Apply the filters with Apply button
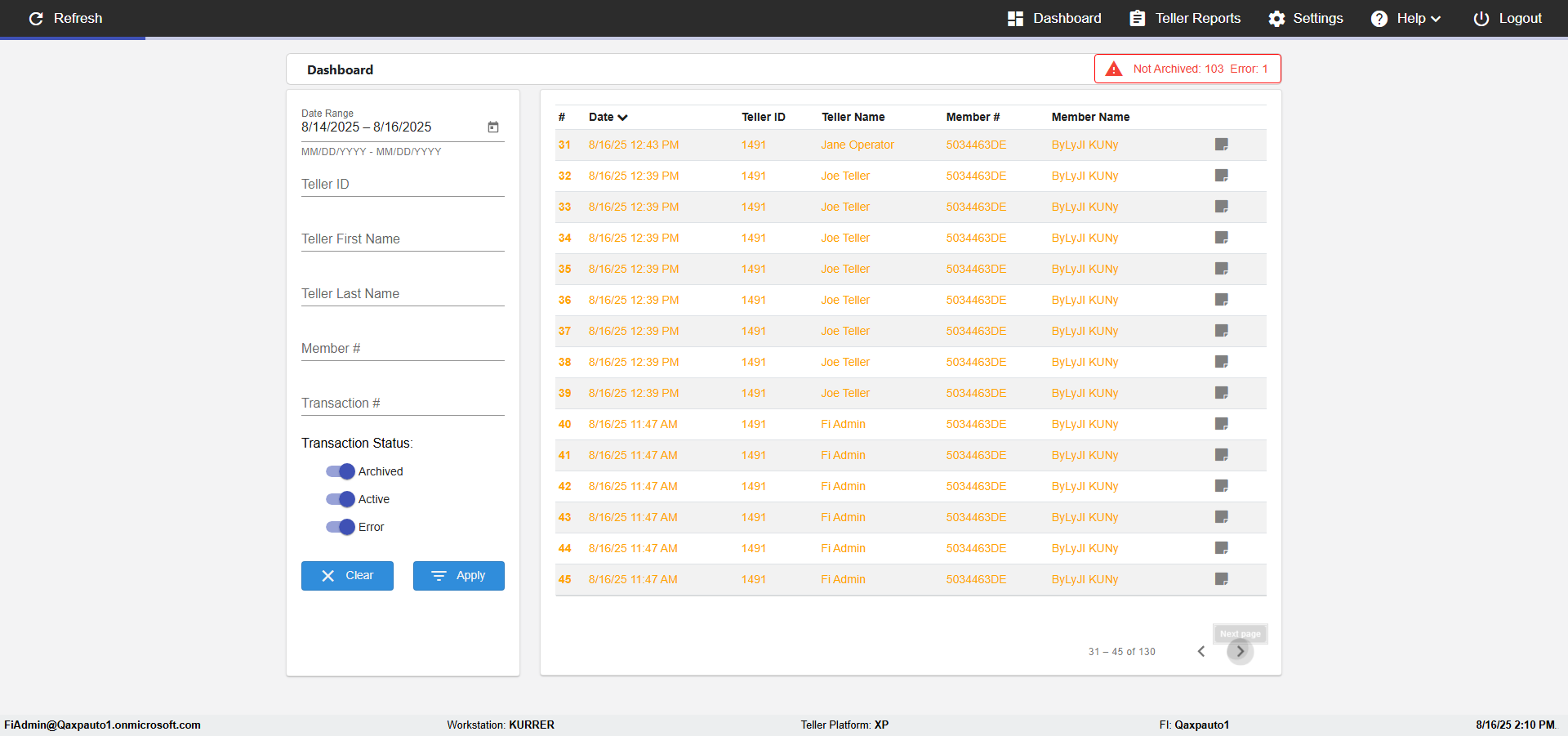The image size is (1568, 736). [459, 575]
